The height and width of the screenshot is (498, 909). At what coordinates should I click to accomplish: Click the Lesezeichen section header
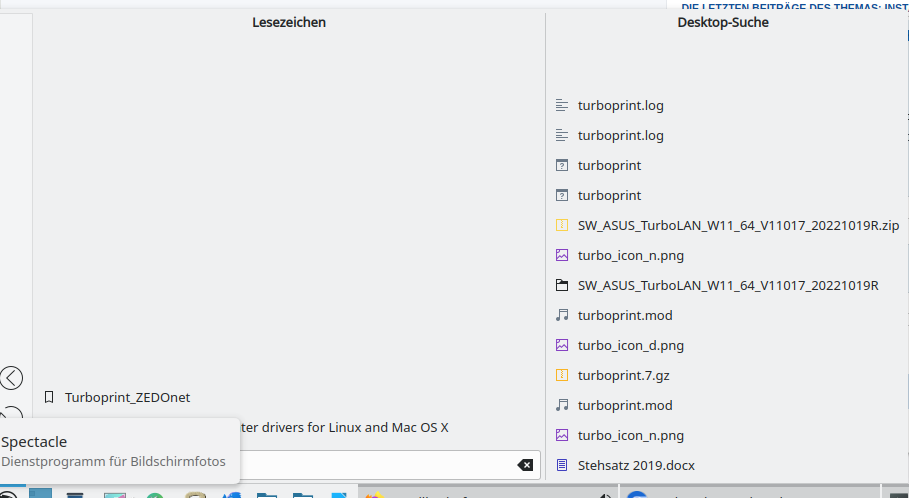289,22
